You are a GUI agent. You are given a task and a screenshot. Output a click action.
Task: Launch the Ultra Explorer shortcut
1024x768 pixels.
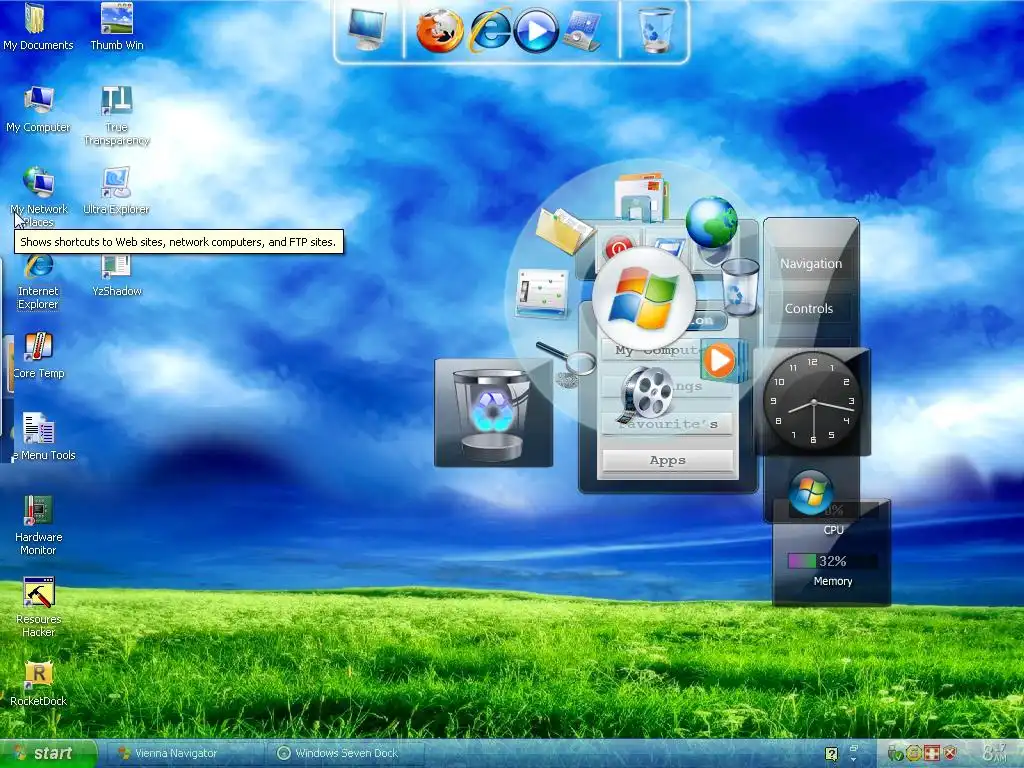point(116,191)
